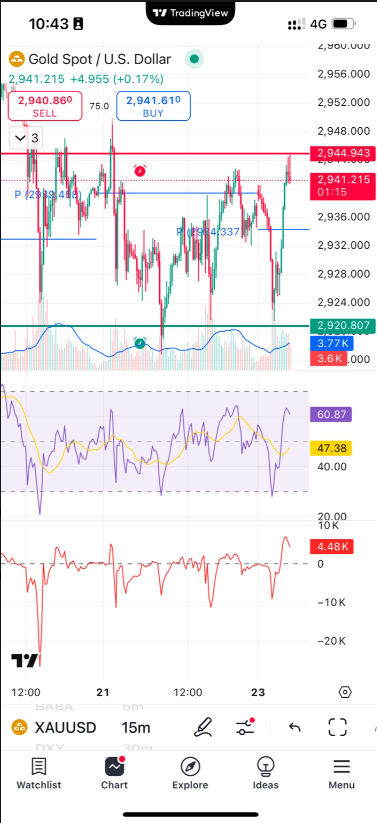Tap the TradingView logo watermark on the chart
Image resolution: width=377 pixels, height=823 pixels.
point(25,660)
